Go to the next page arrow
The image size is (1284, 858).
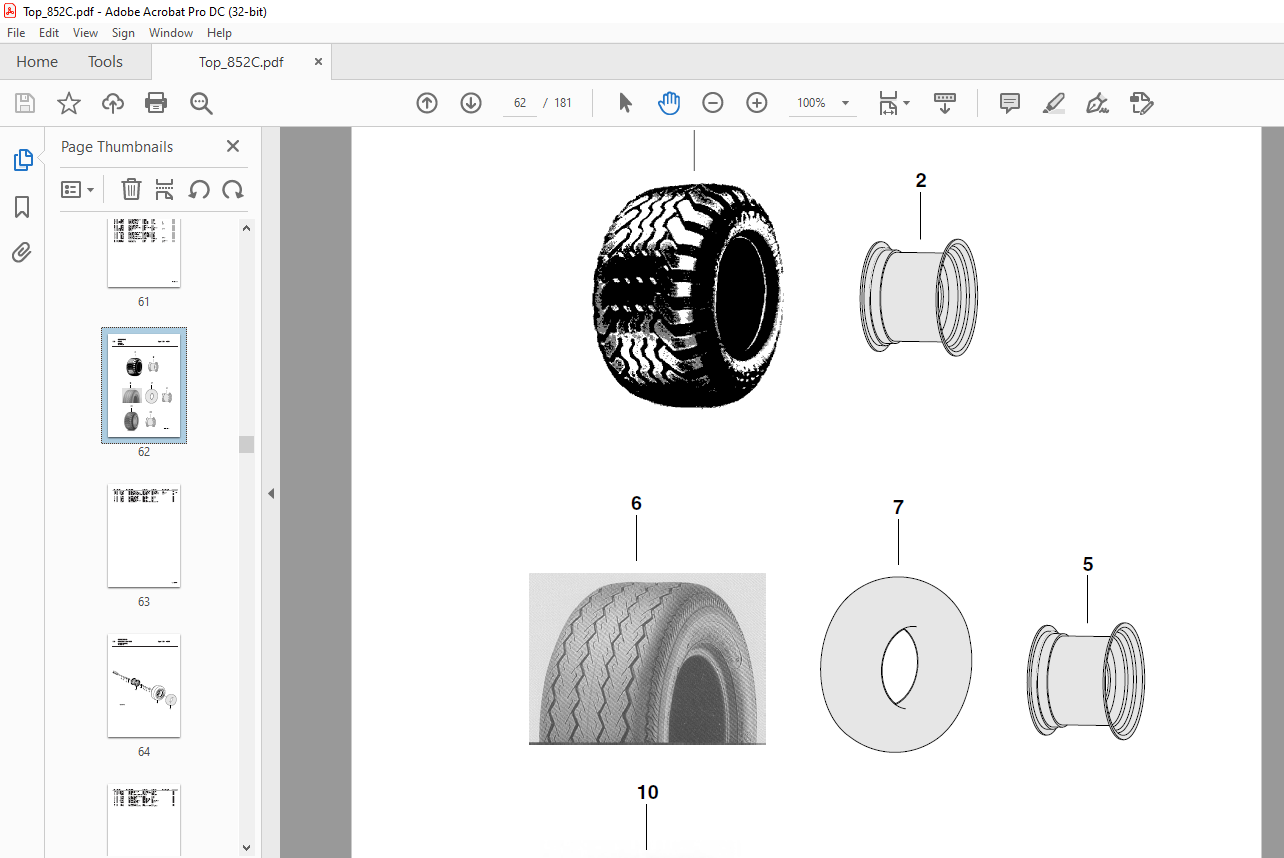click(471, 103)
